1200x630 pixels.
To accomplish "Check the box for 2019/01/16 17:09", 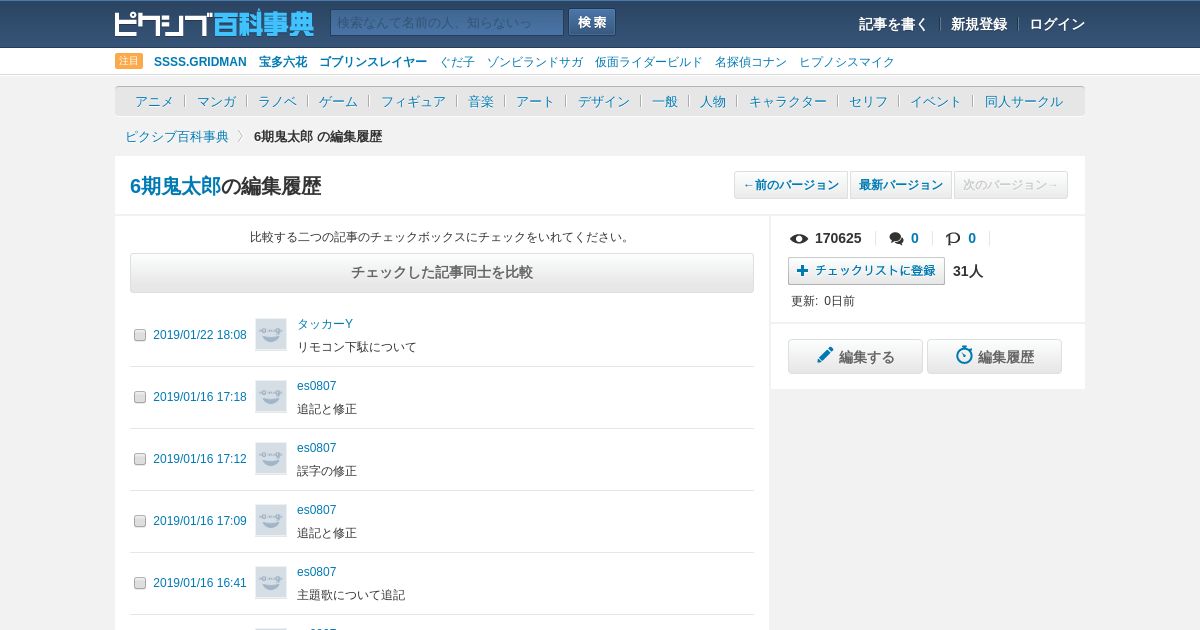I will [x=140, y=521].
